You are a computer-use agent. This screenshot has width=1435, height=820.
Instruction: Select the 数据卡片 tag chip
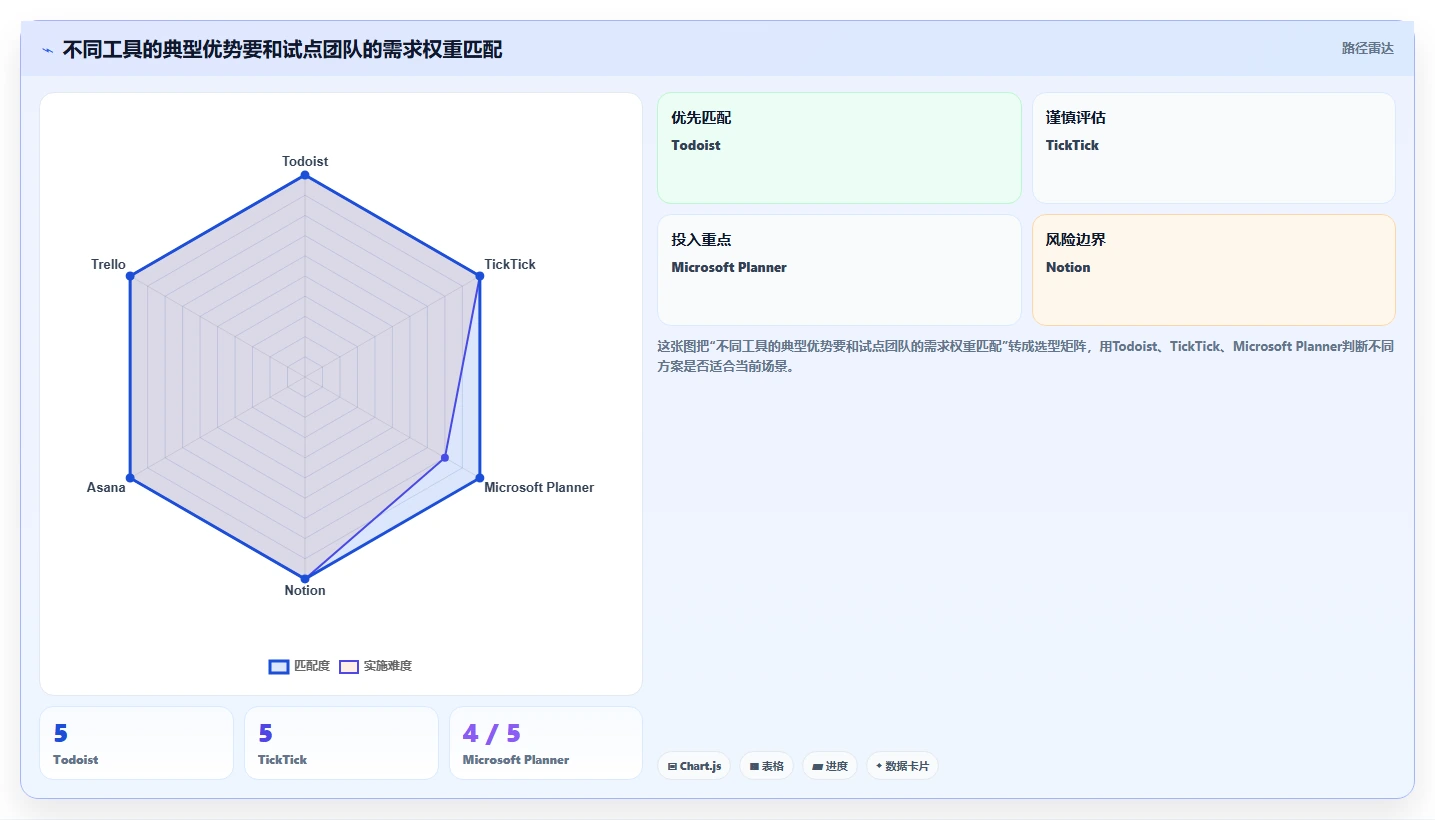[902, 766]
